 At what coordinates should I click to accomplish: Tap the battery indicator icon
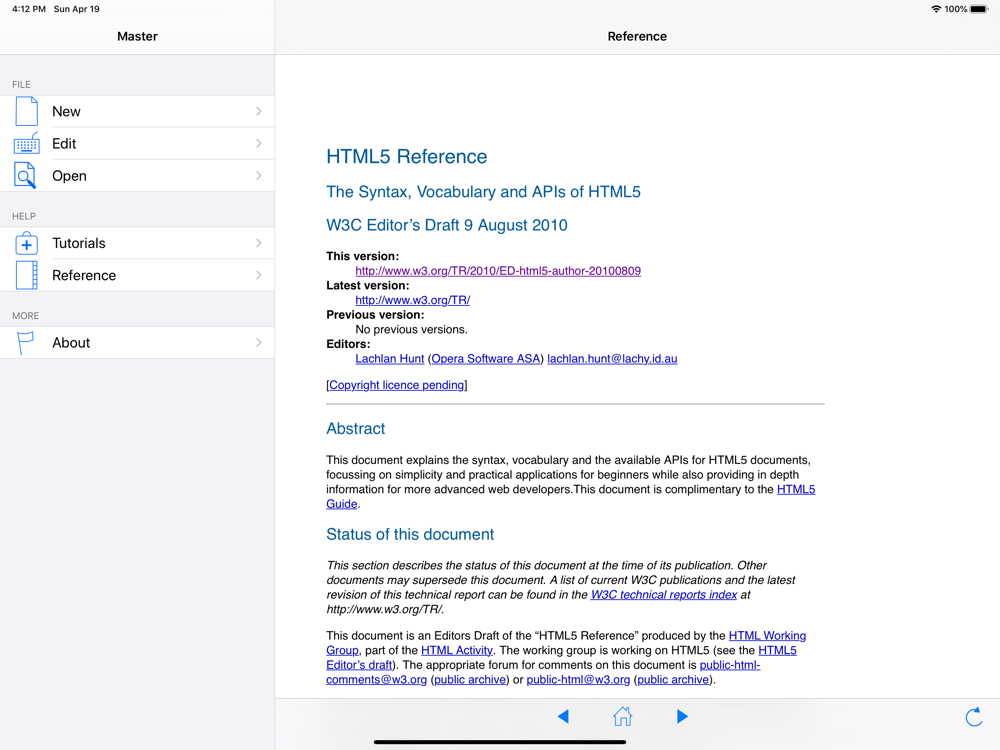coord(980,9)
